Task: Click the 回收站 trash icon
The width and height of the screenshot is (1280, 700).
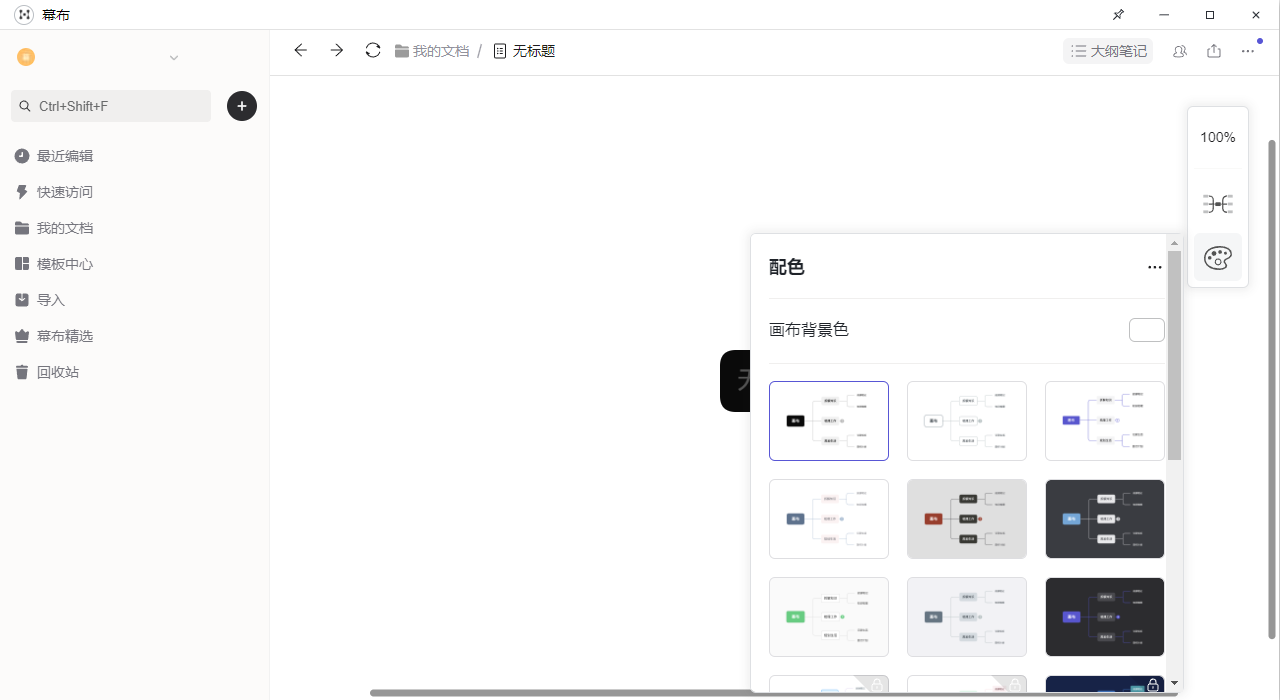Action: (x=22, y=372)
